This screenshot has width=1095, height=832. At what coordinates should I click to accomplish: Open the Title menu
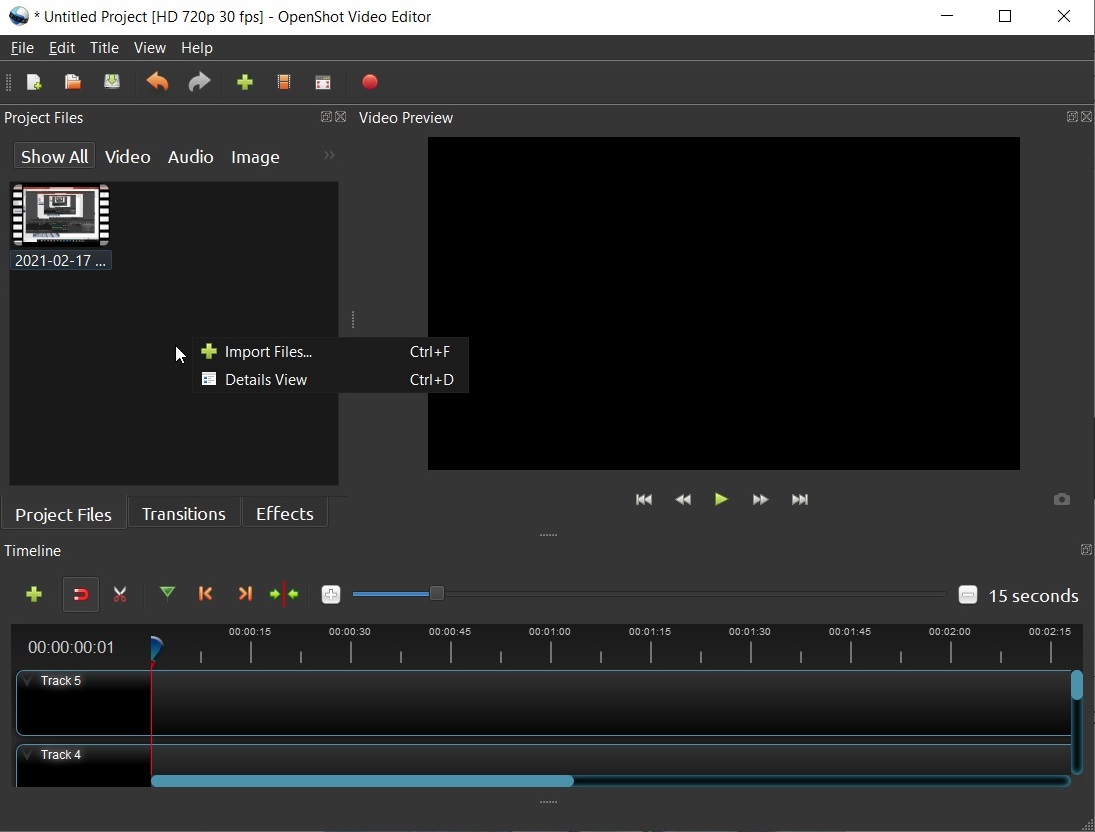105,47
